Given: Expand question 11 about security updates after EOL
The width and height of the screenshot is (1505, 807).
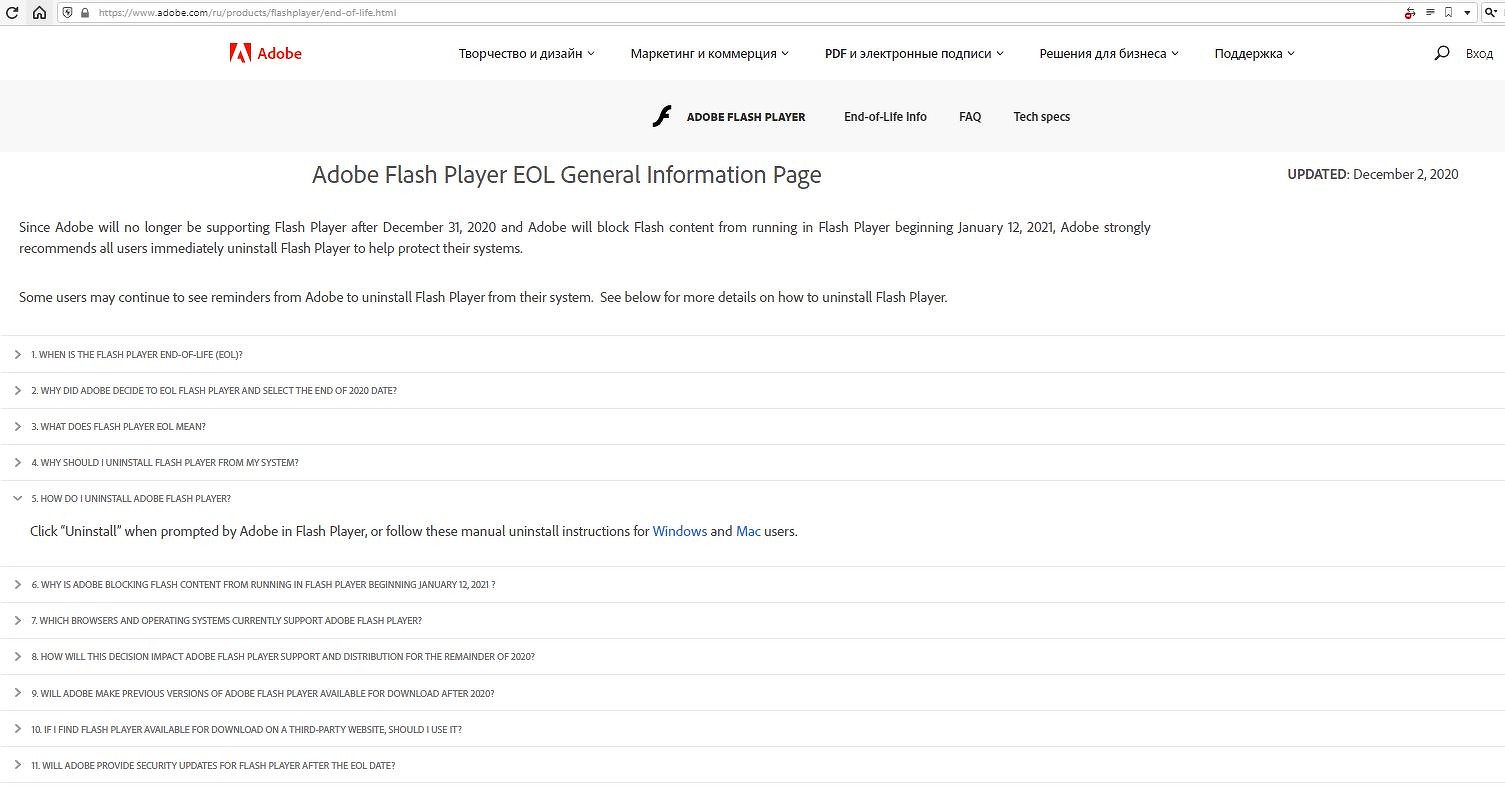Looking at the screenshot, I should tap(752, 765).
